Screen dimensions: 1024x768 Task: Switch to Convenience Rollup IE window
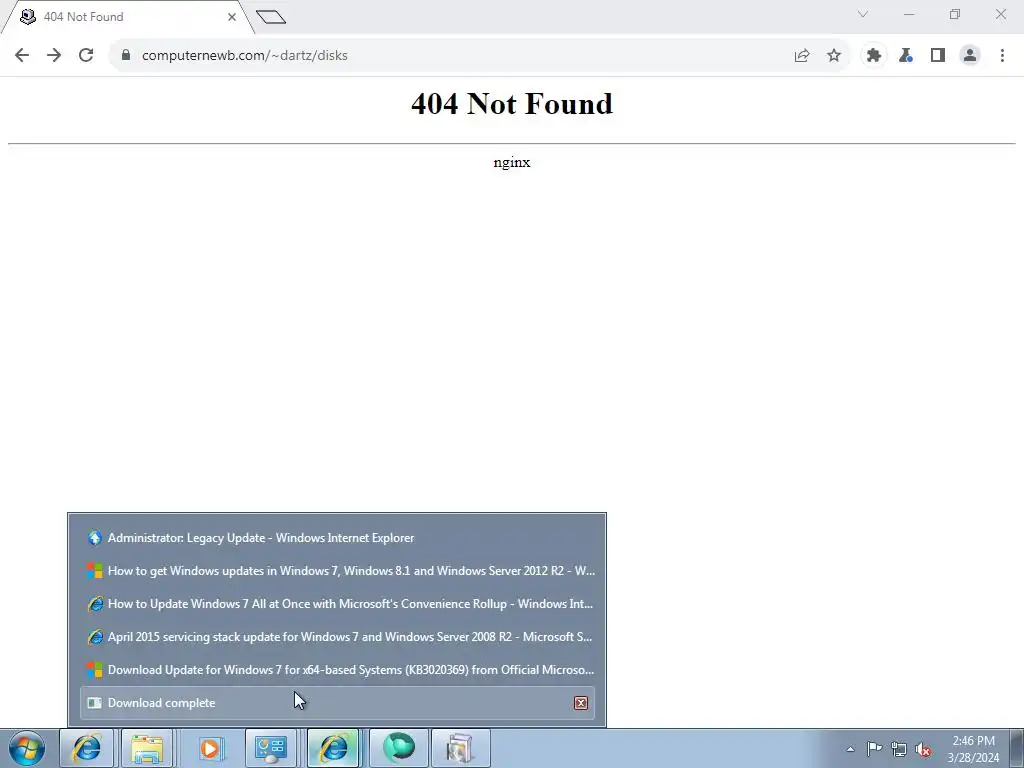338,603
